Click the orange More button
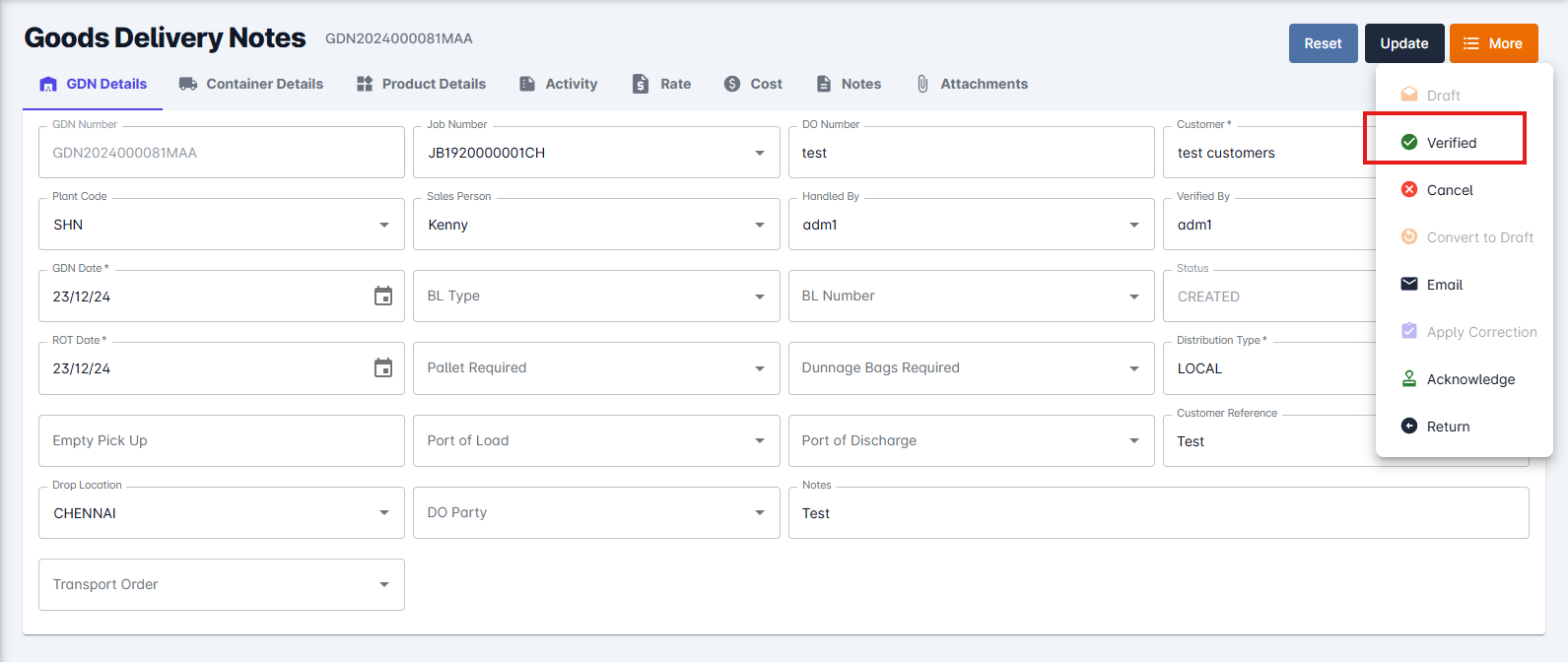This screenshot has width=1568, height=662. 1494,43
